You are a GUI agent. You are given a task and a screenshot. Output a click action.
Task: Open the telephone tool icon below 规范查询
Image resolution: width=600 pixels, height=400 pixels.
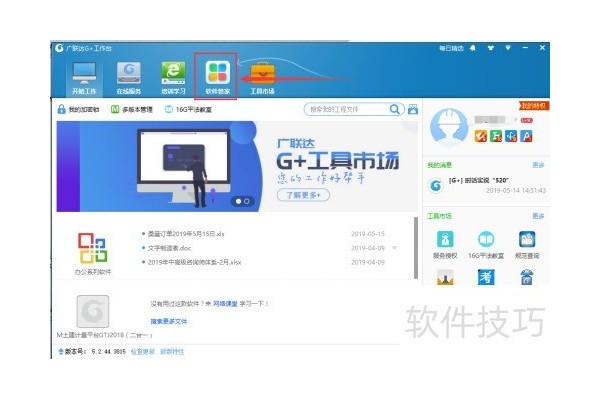click(x=527, y=277)
